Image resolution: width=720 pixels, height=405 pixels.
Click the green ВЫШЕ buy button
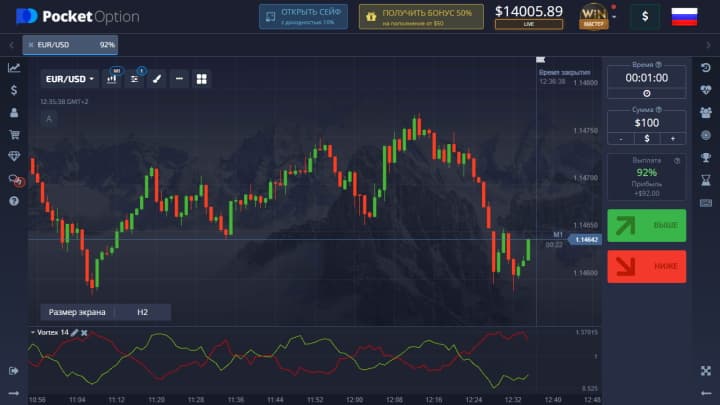point(646,225)
